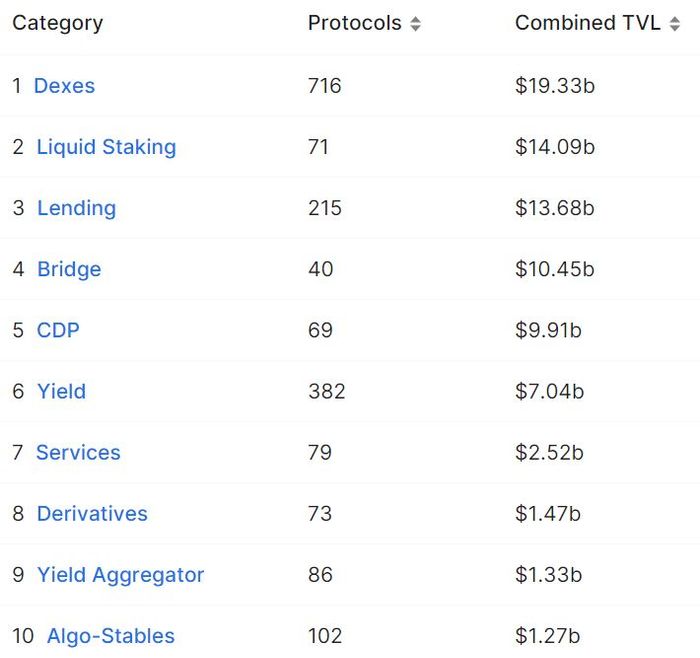Open the Bridge category link

(x=69, y=269)
